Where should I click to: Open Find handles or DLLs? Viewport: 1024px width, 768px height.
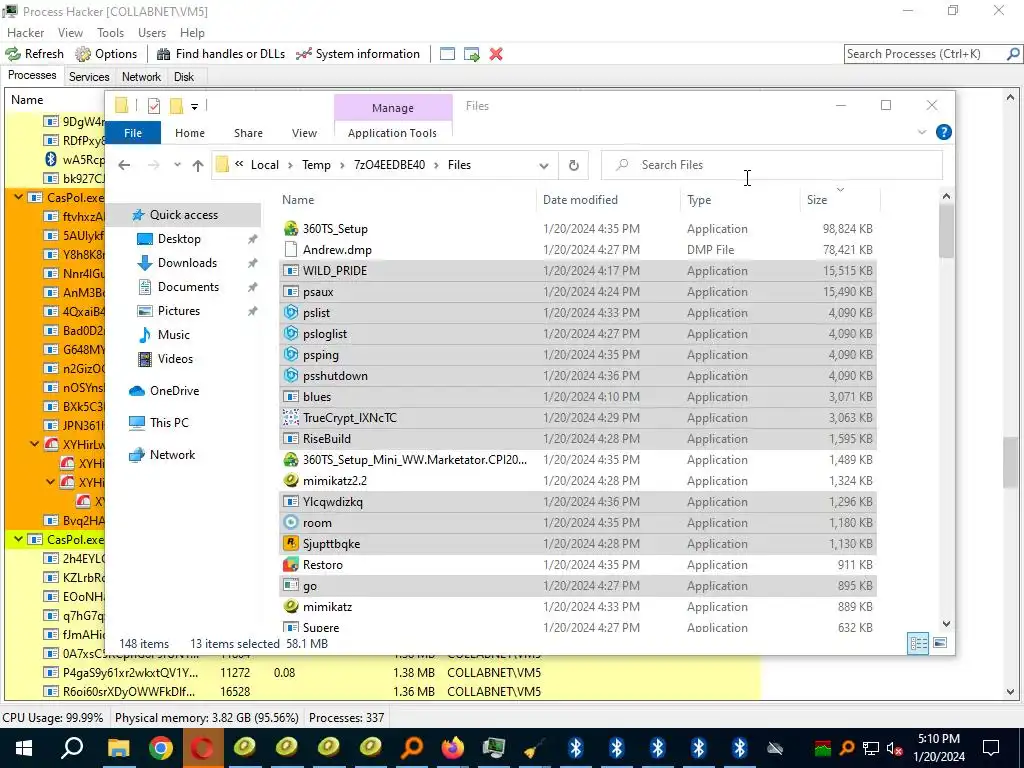pyautogui.click(x=221, y=54)
